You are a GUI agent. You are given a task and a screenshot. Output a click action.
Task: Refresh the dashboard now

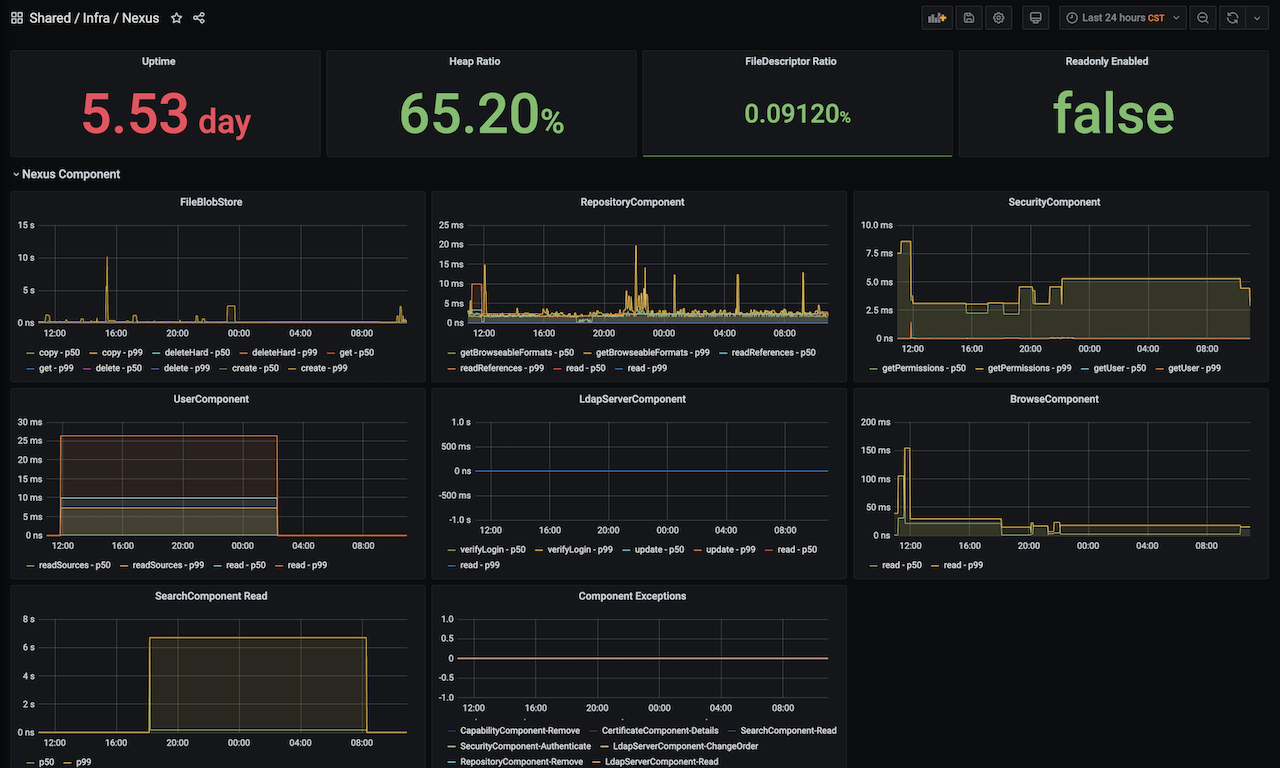1232,18
